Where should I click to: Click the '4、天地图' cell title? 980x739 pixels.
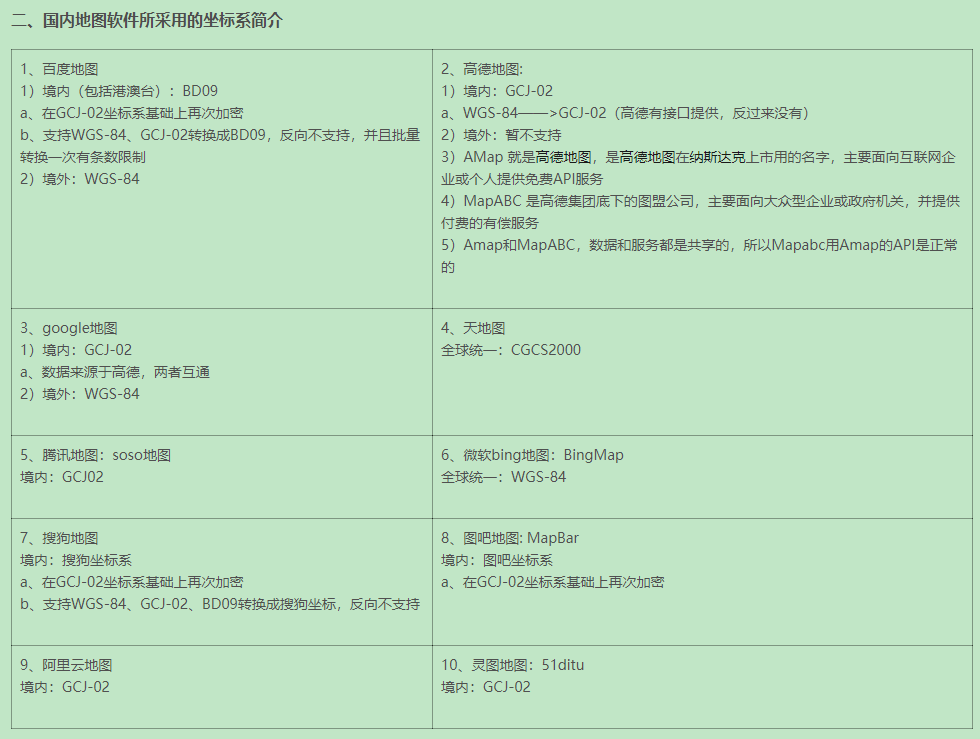(473, 328)
